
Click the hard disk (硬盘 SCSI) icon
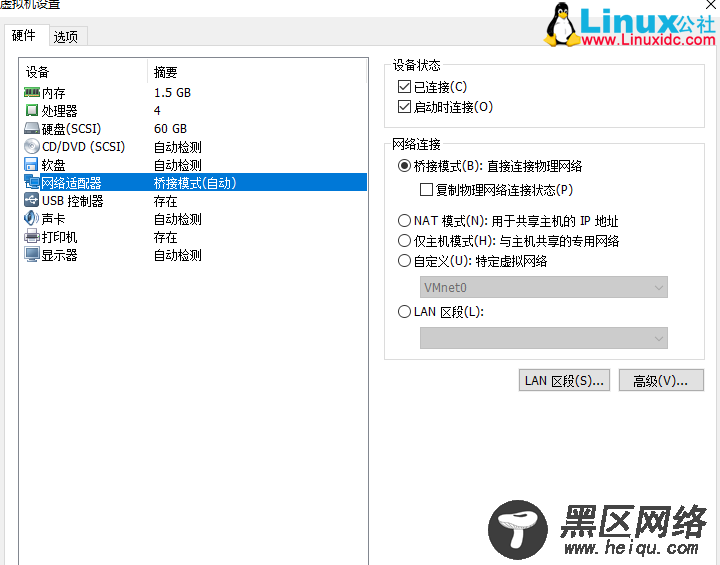[32, 129]
